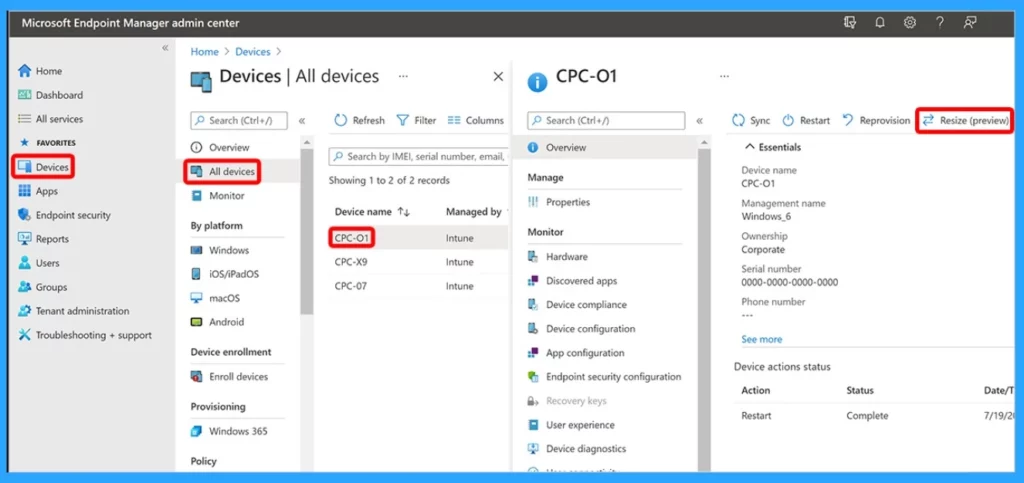Click the CPC-O1 blade search box
Image resolution: width=1024 pixels, height=483 pixels.
pos(606,121)
